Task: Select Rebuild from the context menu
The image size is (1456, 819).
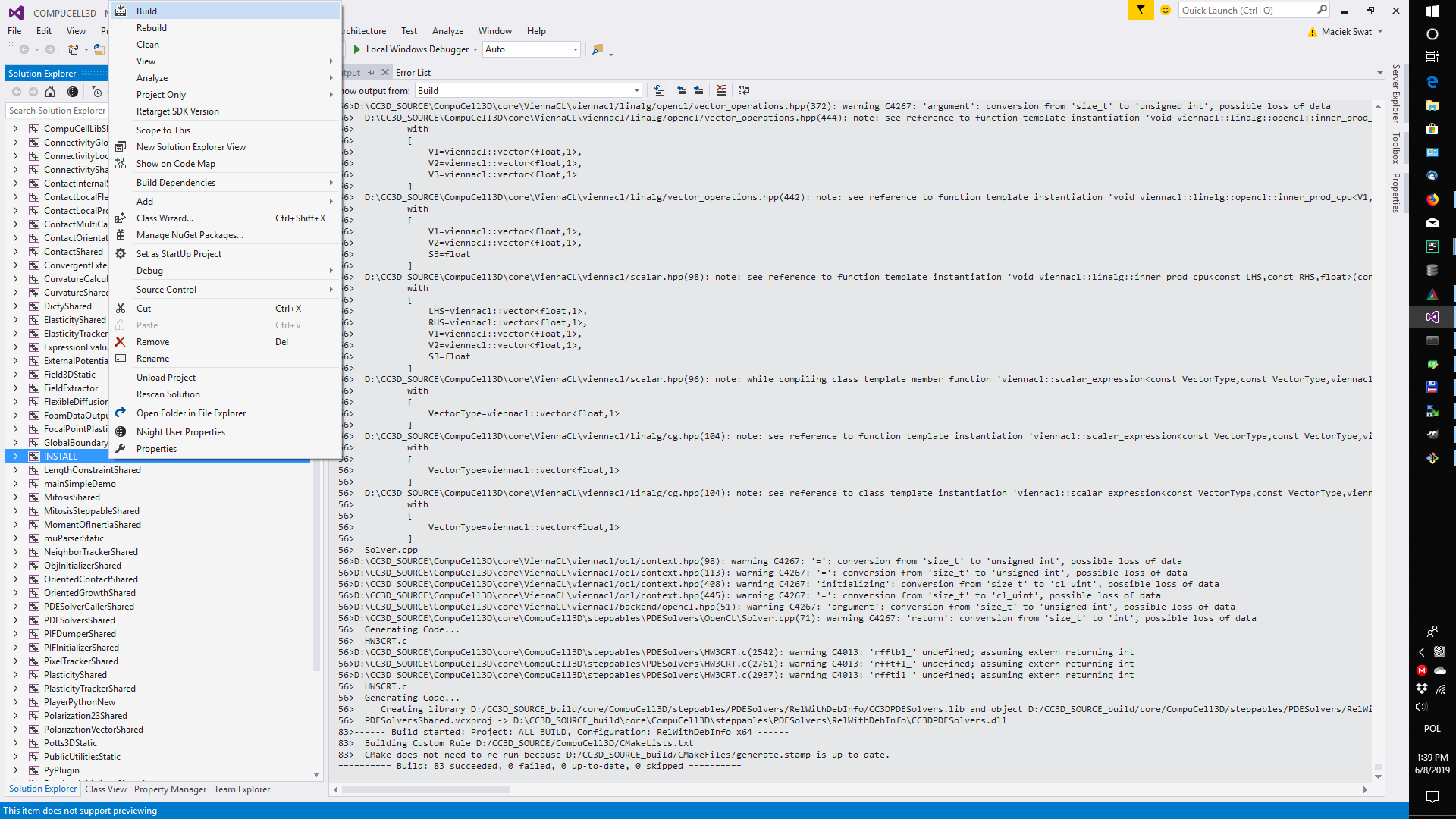Action: point(152,28)
